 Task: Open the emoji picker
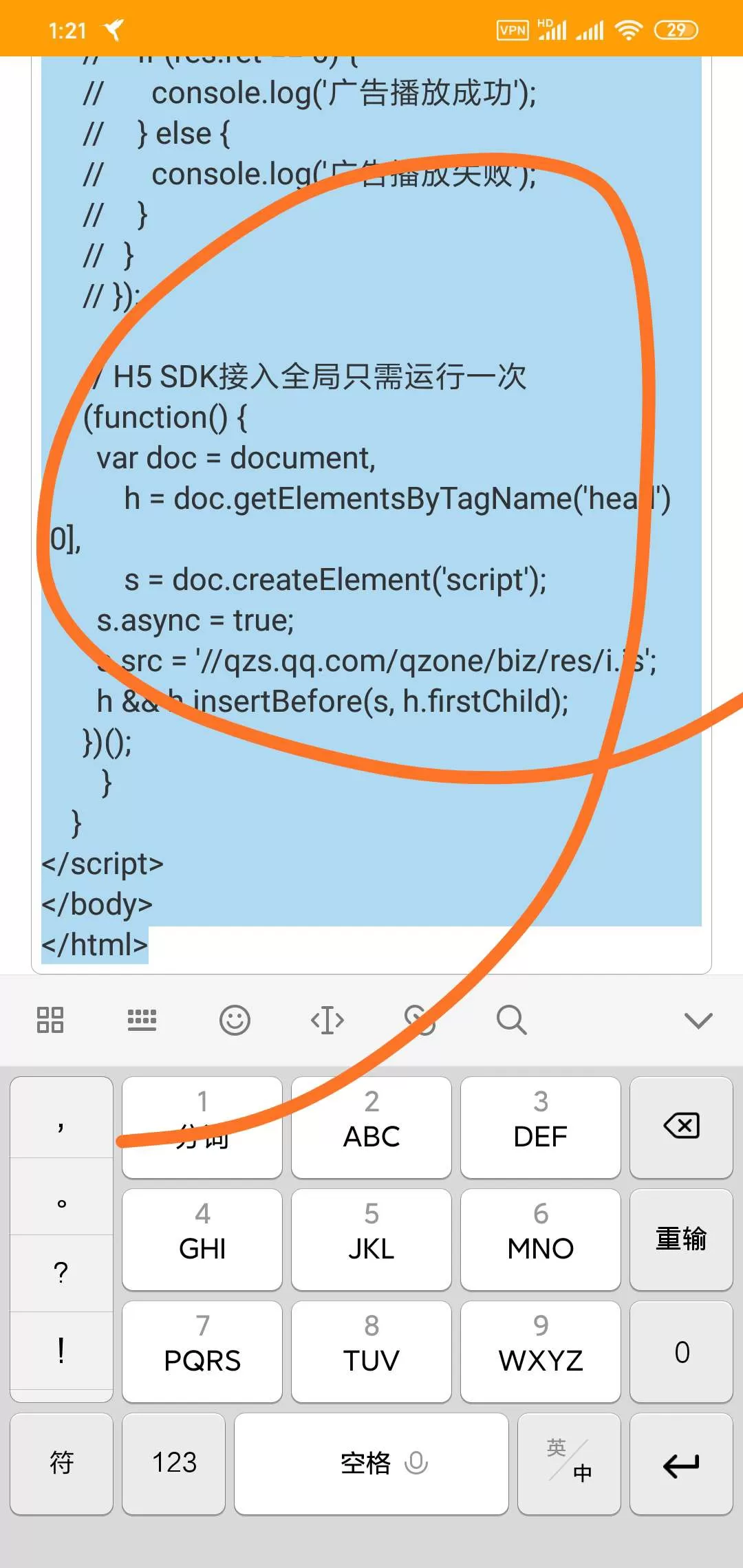tap(235, 1020)
